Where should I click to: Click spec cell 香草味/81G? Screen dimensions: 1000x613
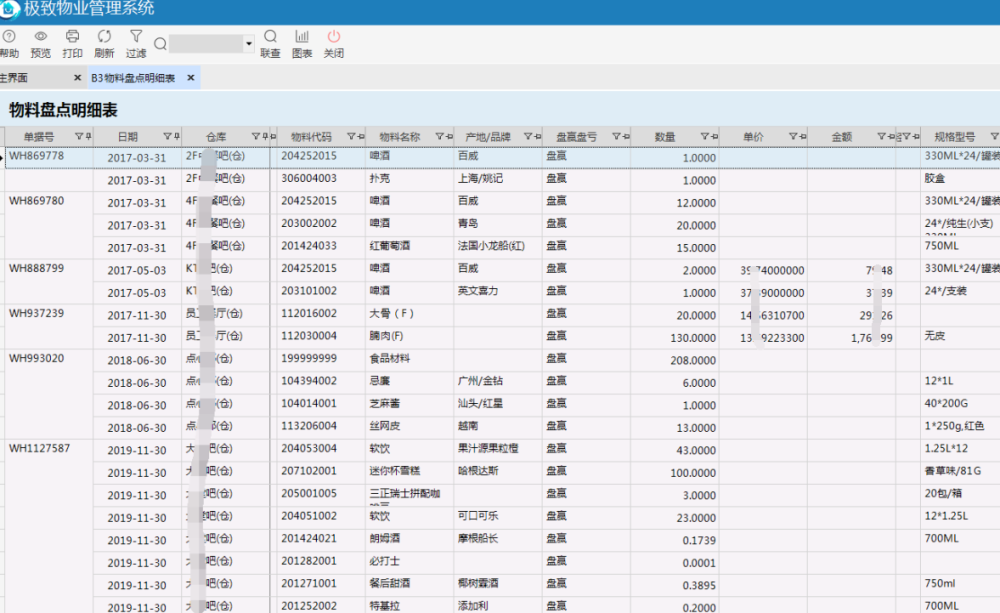[953, 471]
